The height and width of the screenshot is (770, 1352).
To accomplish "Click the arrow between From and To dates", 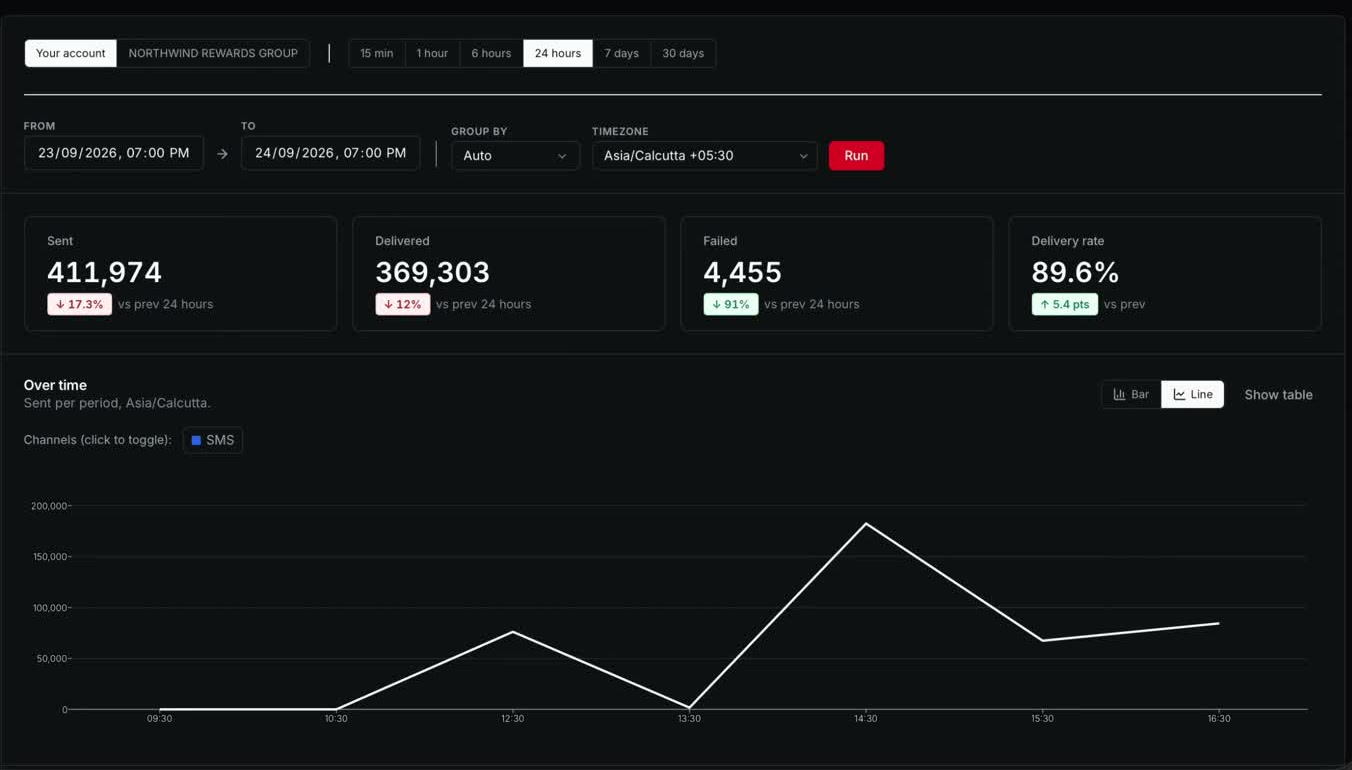I will (x=222, y=154).
